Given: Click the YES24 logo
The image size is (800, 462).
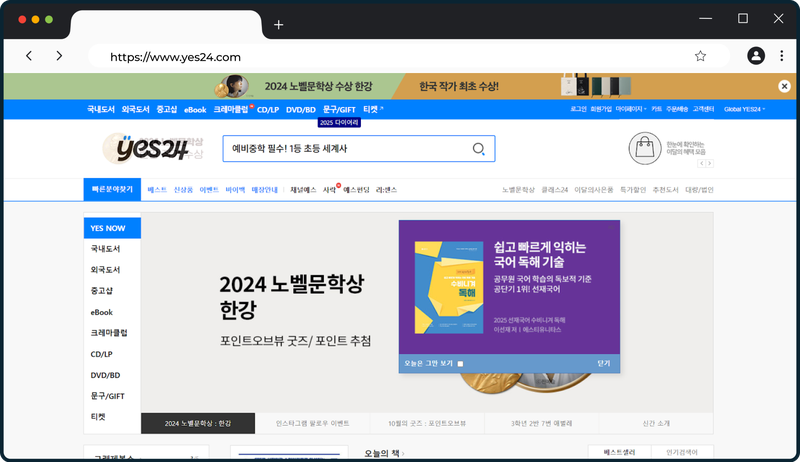Looking at the screenshot, I should [152, 149].
